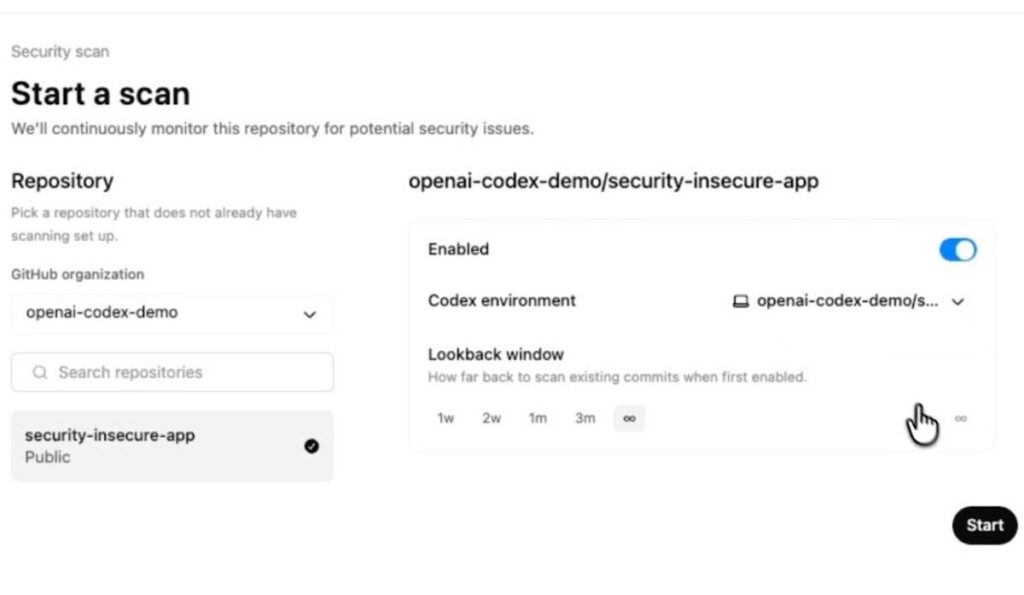1024x595 pixels.
Task: Focus the Search repositories field
Action: coord(180,372)
